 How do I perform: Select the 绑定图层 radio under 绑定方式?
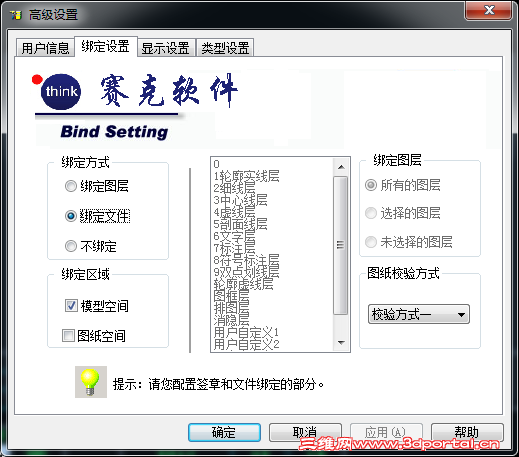[97, 186]
